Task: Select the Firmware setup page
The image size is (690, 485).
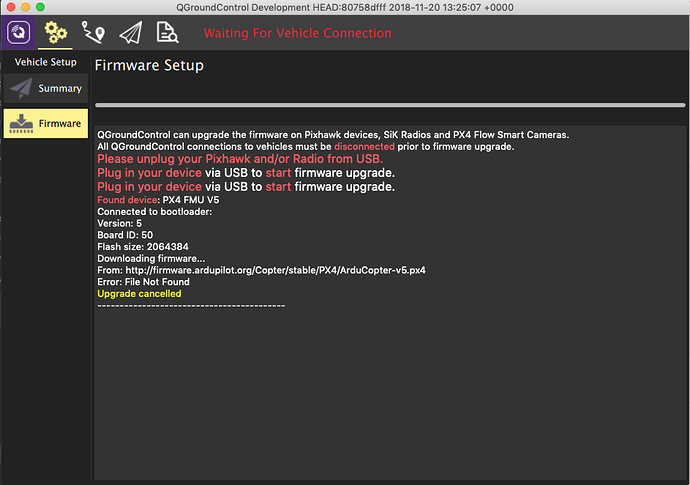Action: [x=46, y=124]
